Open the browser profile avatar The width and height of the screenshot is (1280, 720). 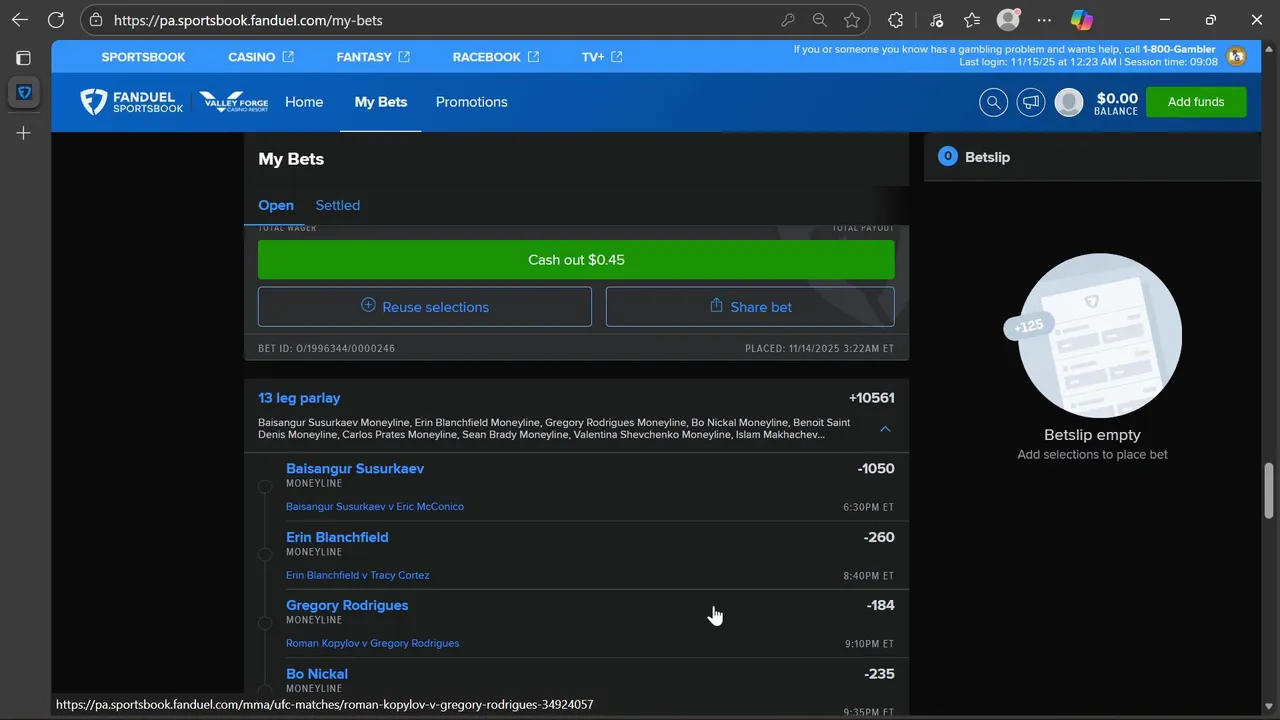tap(1008, 20)
